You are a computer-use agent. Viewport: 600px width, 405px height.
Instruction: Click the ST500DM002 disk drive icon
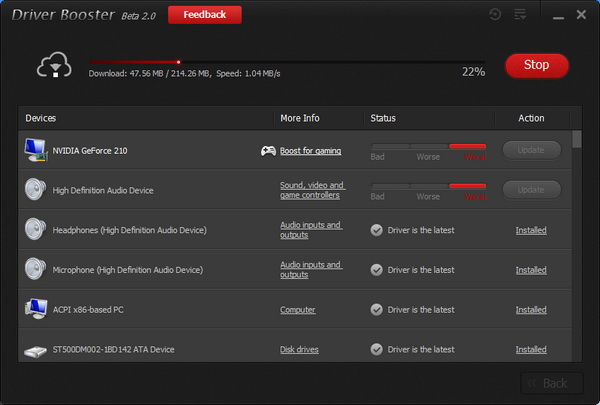[x=35, y=351]
